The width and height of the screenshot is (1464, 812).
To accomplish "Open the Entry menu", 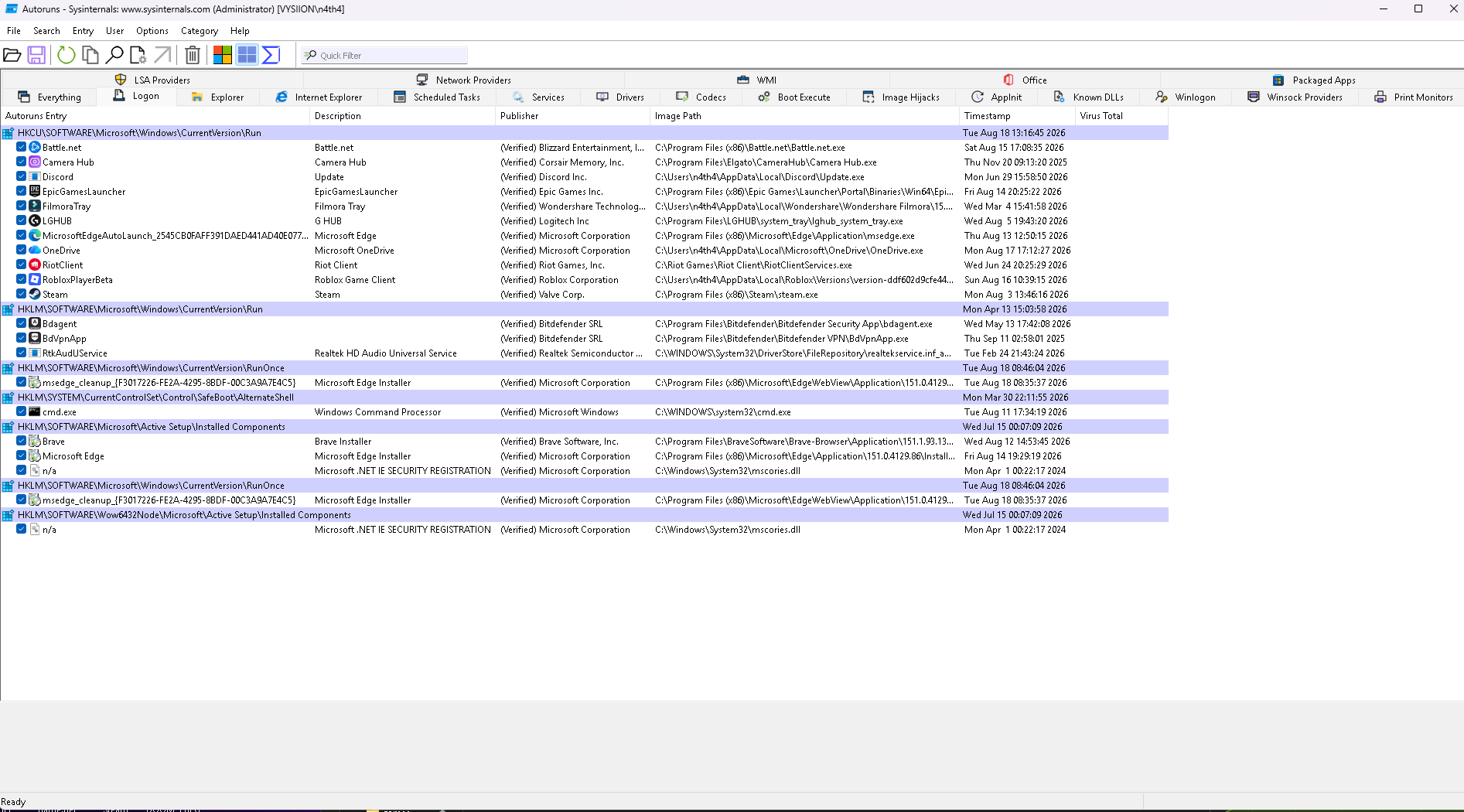I will tap(83, 31).
